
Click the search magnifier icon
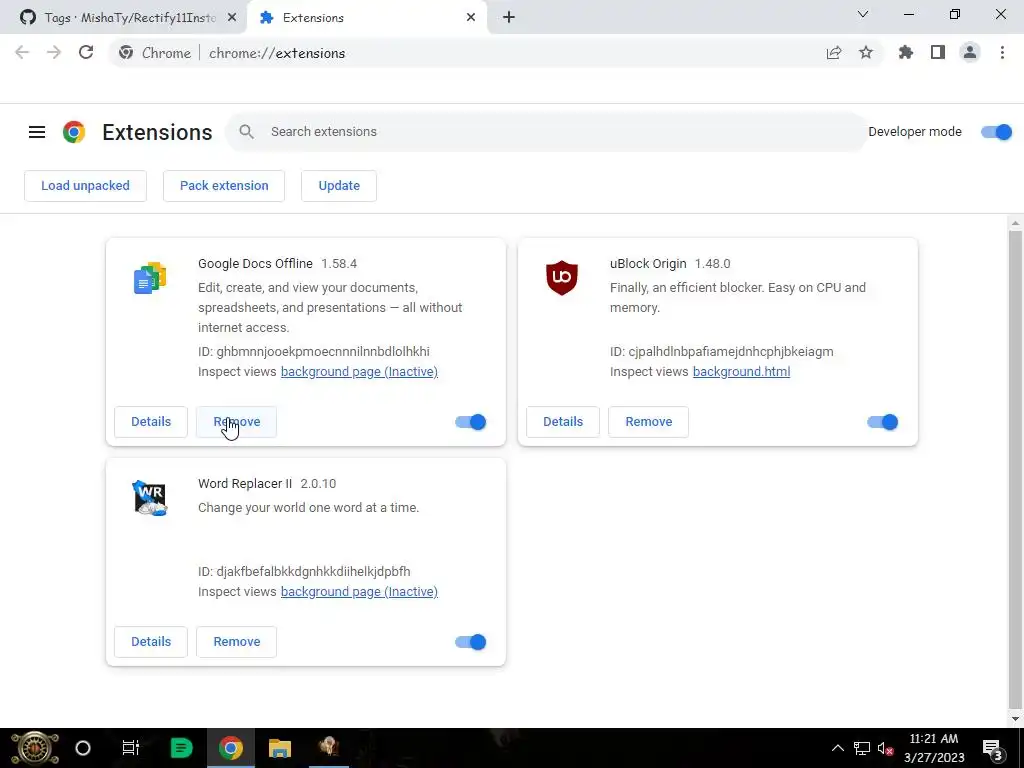coord(246,132)
